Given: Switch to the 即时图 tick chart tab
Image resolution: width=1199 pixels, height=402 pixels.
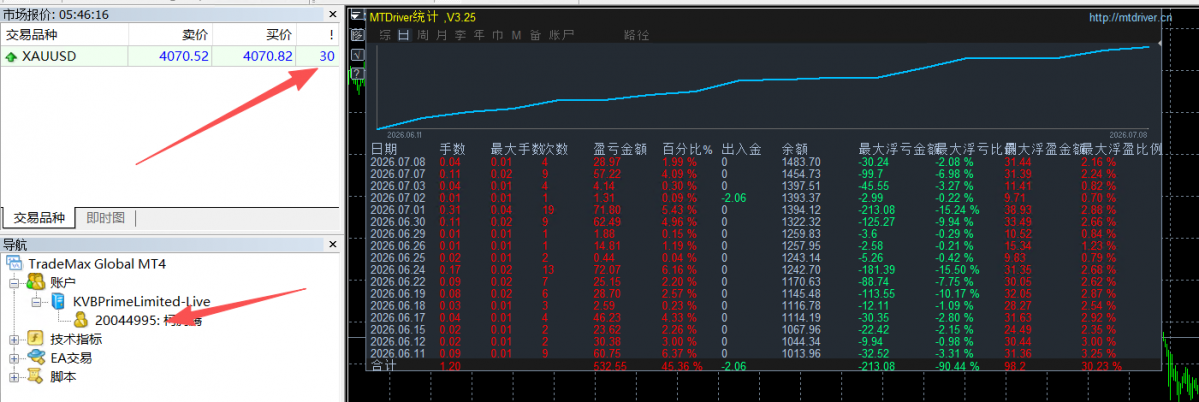Looking at the screenshot, I should coord(106,218).
